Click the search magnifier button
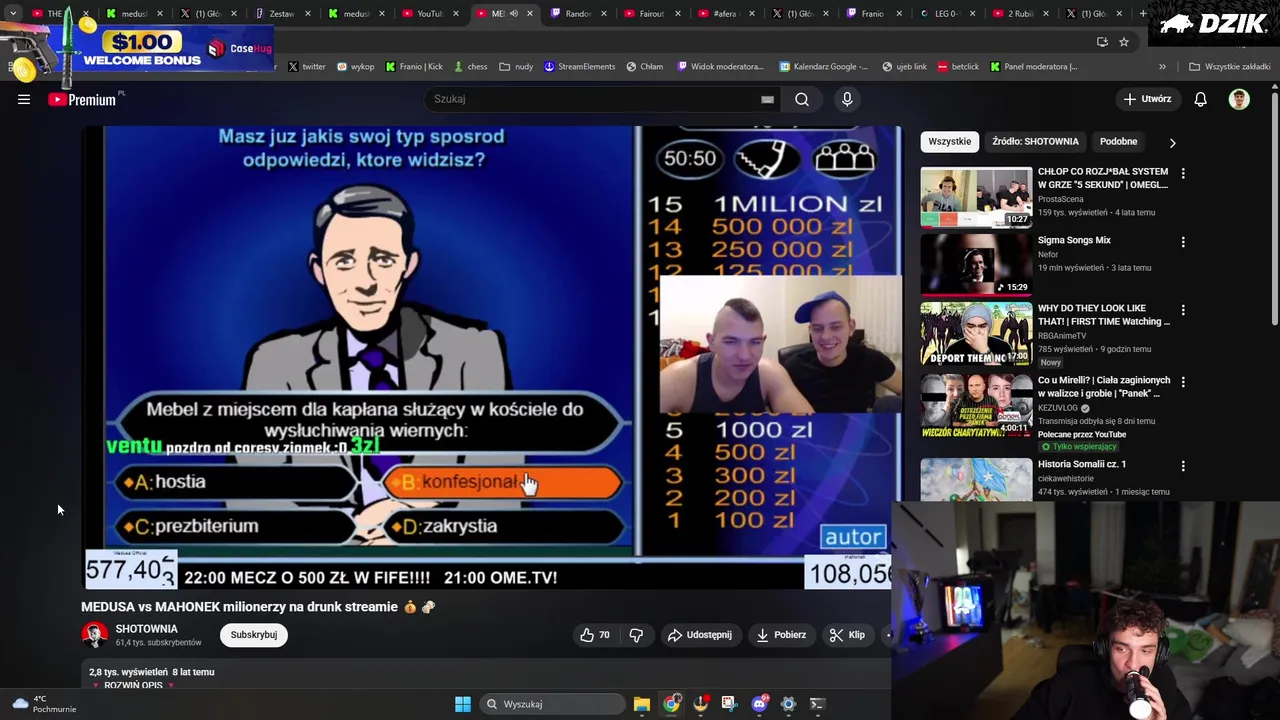 point(802,99)
